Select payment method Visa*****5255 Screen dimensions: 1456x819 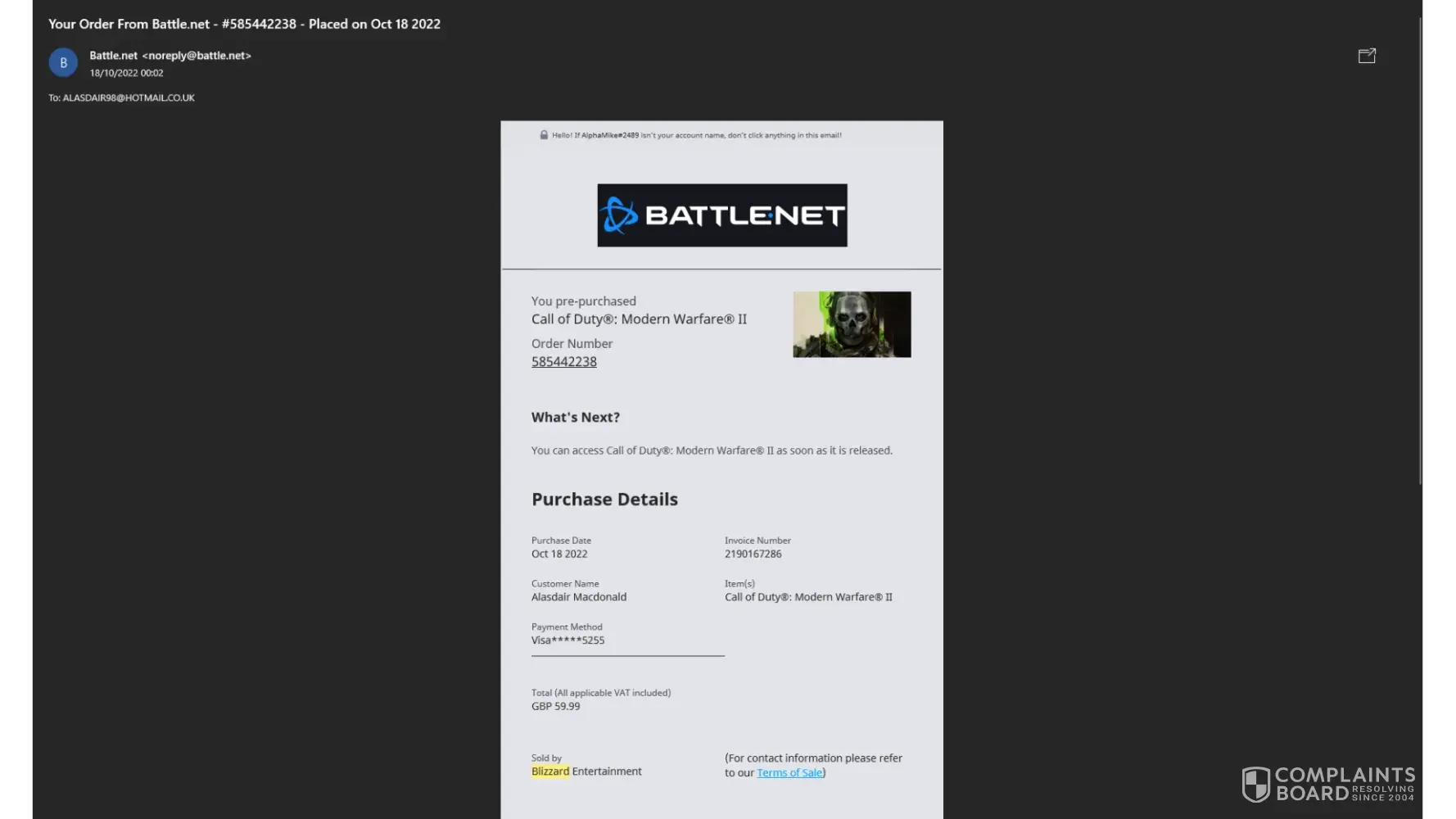(x=568, y=640)
